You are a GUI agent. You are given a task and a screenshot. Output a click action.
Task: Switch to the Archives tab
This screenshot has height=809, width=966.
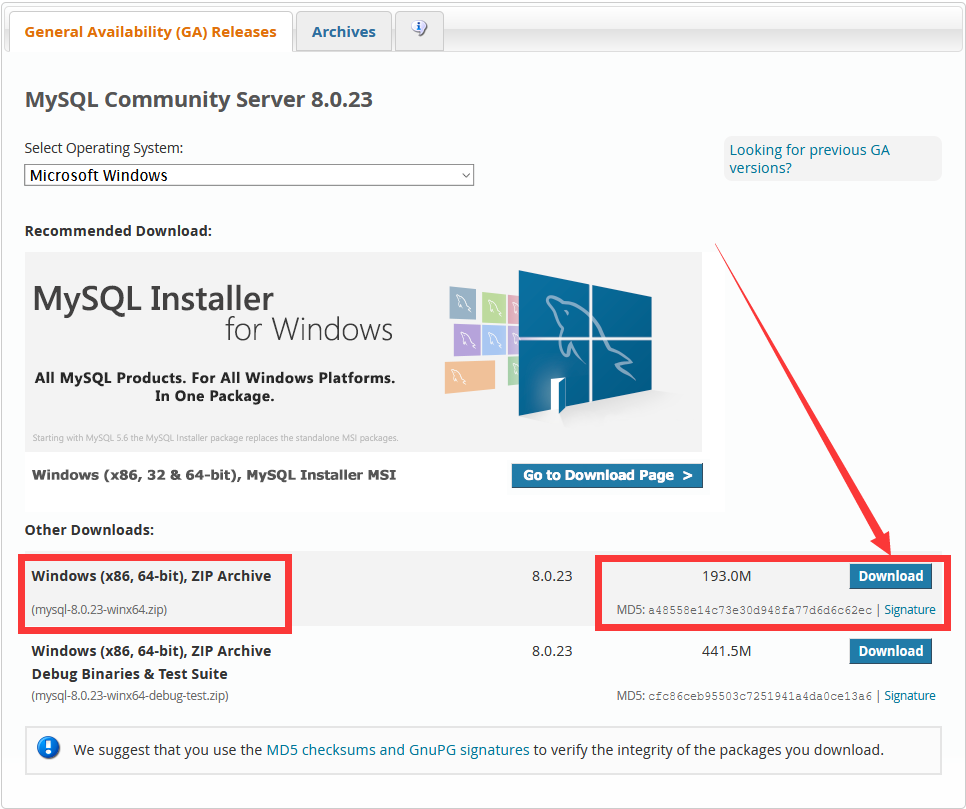pos(343,31)
